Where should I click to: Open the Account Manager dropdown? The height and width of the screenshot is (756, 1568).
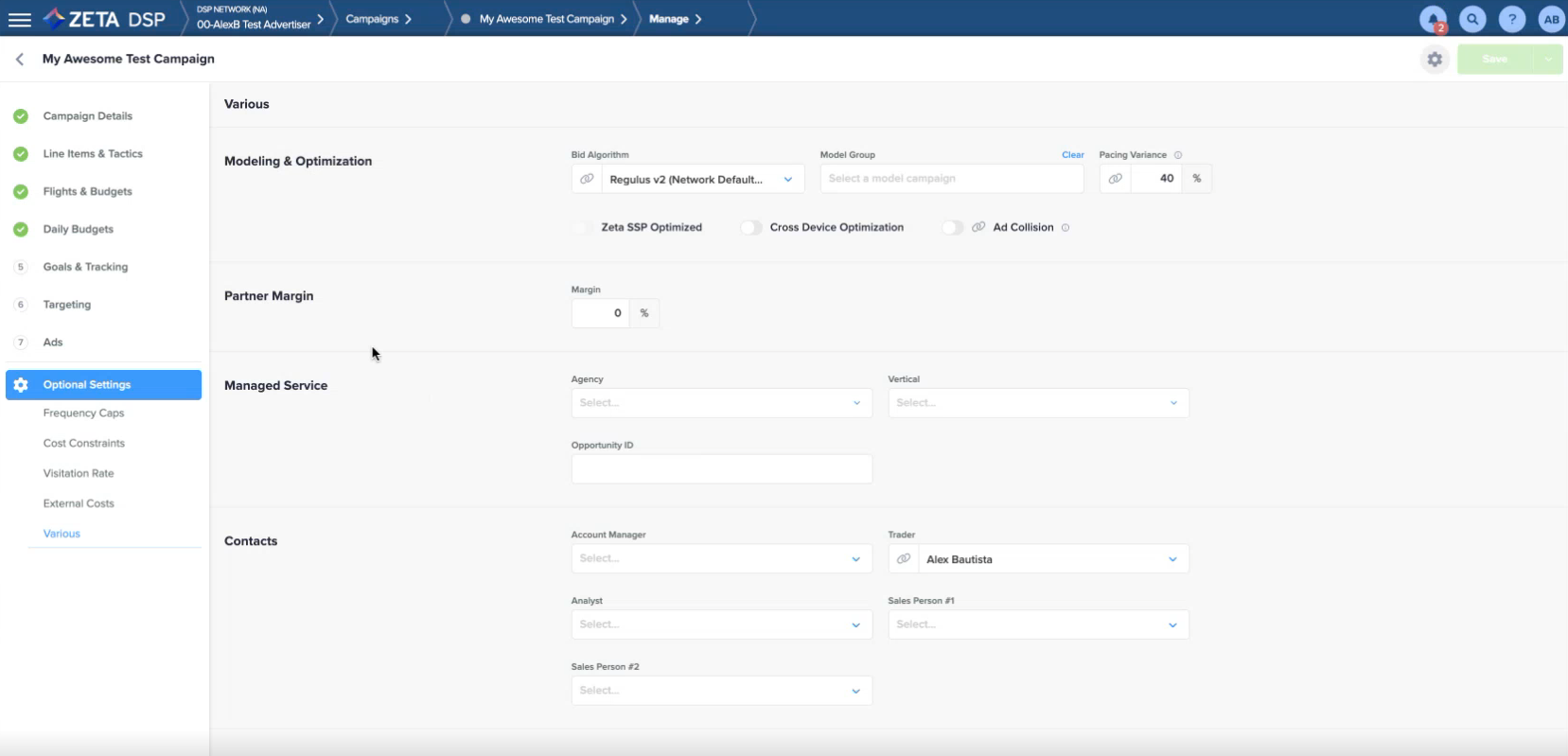pyautogui.click(x=721, y=559)
